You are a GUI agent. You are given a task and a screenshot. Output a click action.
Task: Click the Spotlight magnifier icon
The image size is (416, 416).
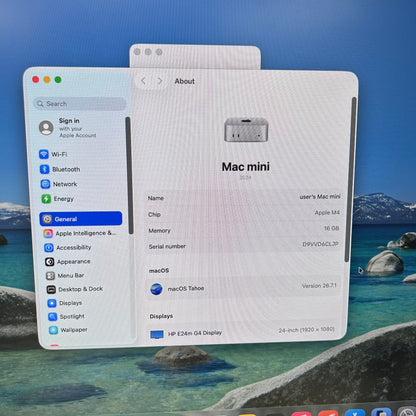pyautogui.click(x=52, y=316)
